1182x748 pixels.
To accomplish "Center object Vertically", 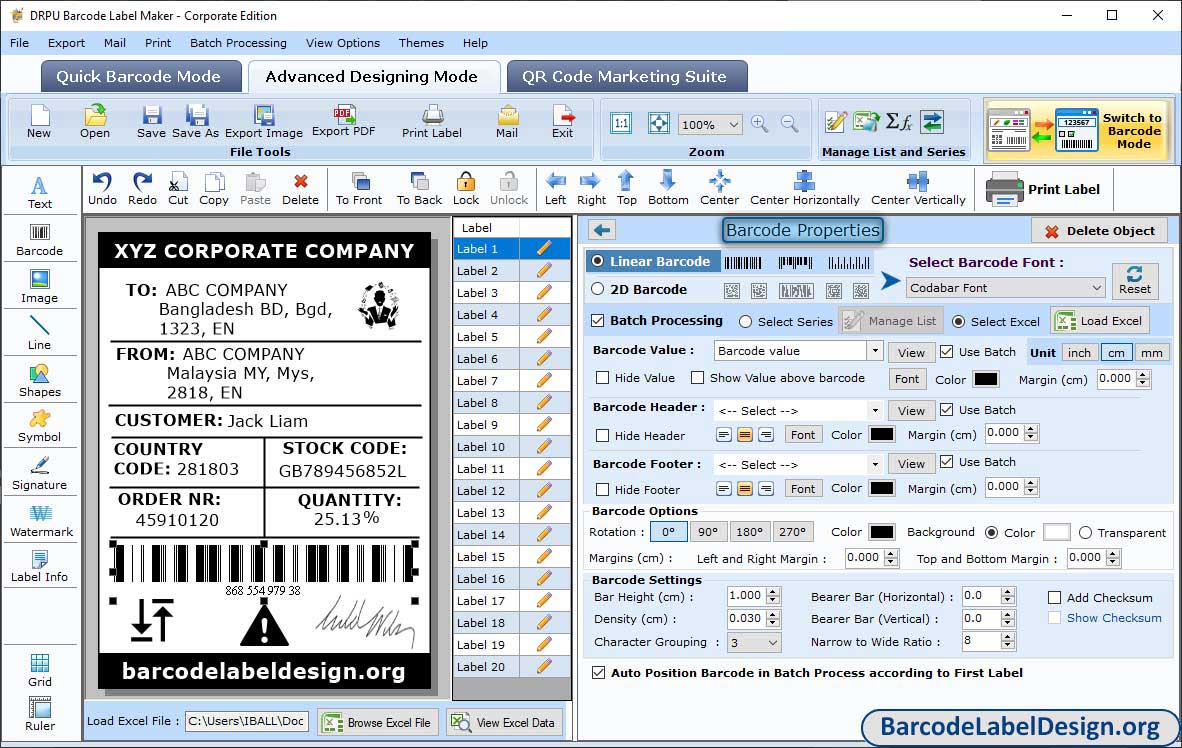I will tap(918, 189).
